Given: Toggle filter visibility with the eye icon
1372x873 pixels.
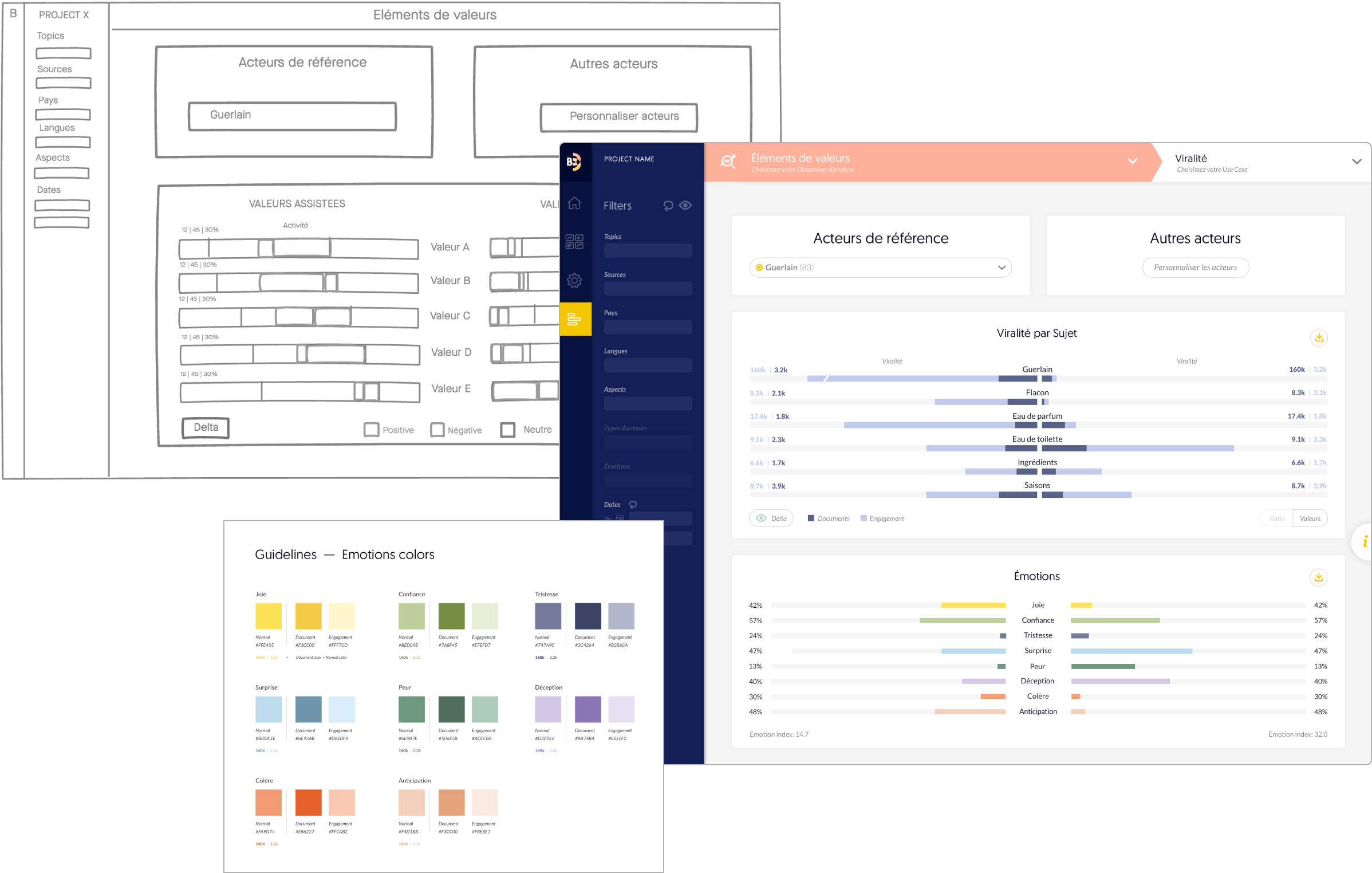Looking at the screenshot, I should coord(685,205).
